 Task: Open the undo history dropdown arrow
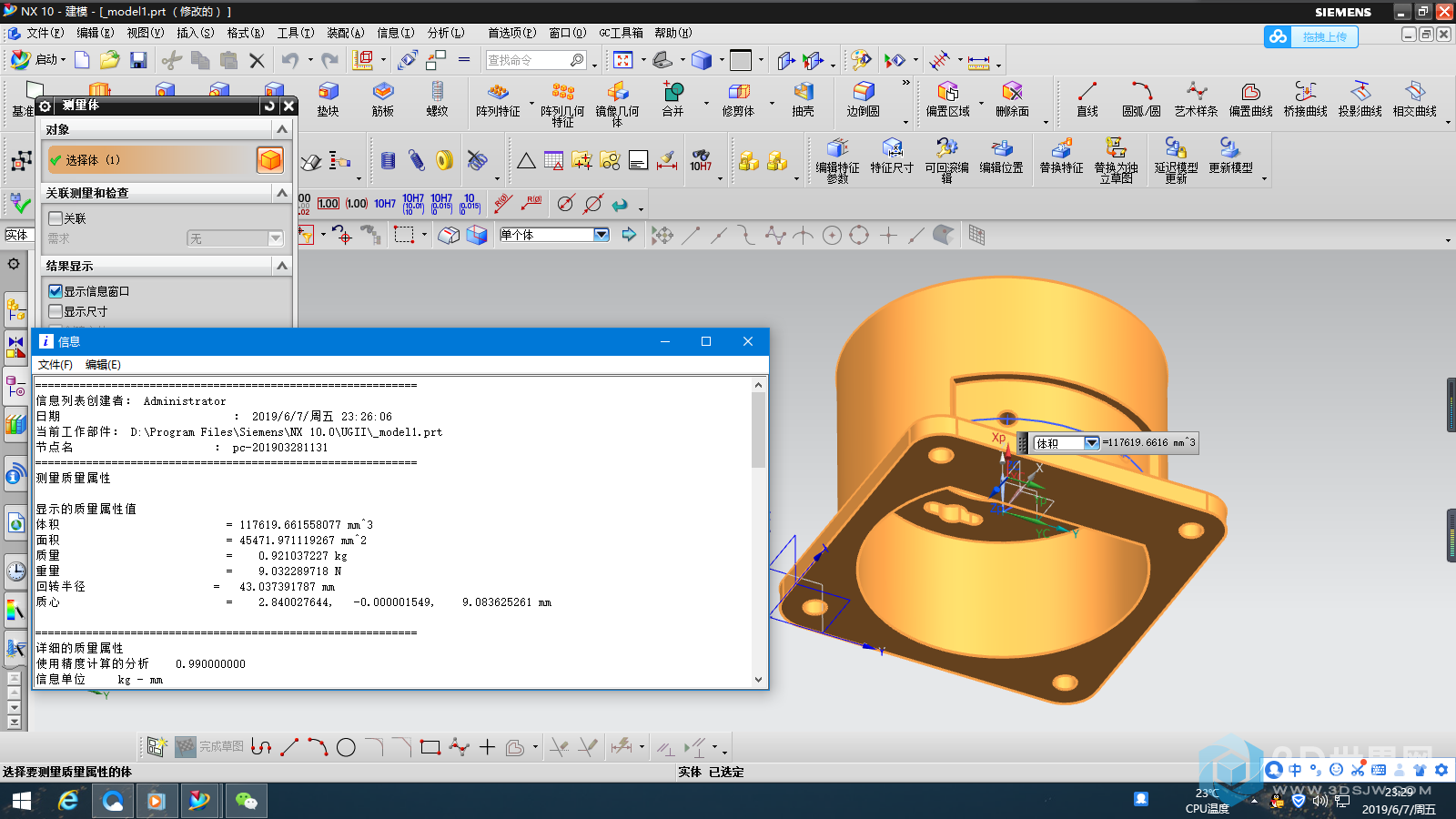pos(310,60)
